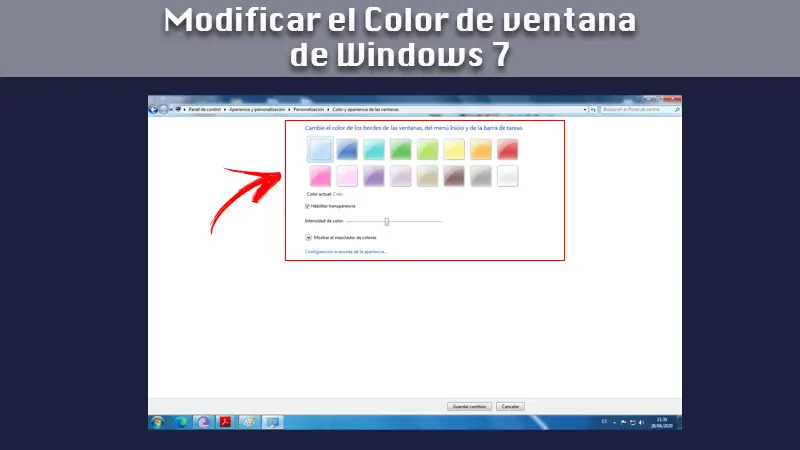
Task: Choose the purple color swatch
Action: [x=373, y=176]
